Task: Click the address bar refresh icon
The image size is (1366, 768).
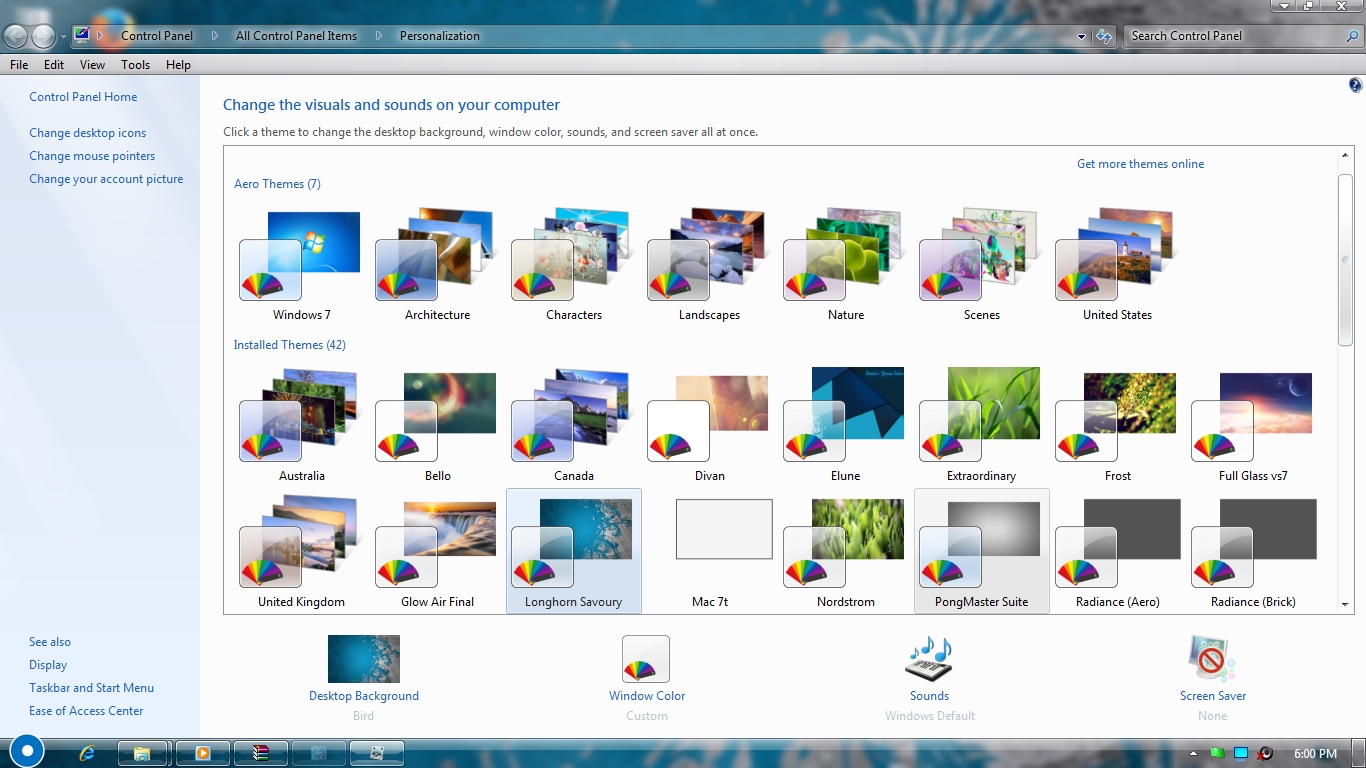Action: [1104, 36]
